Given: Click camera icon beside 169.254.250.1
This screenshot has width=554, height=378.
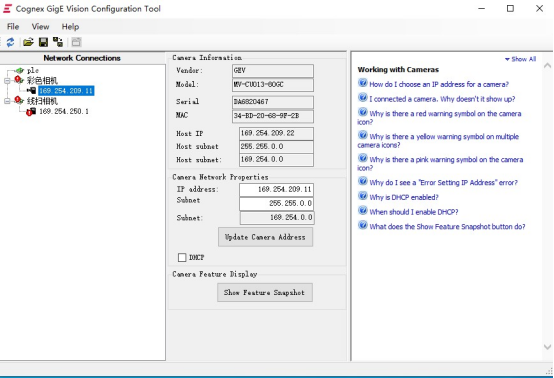Looking at the screenshot, I should 31,112.
